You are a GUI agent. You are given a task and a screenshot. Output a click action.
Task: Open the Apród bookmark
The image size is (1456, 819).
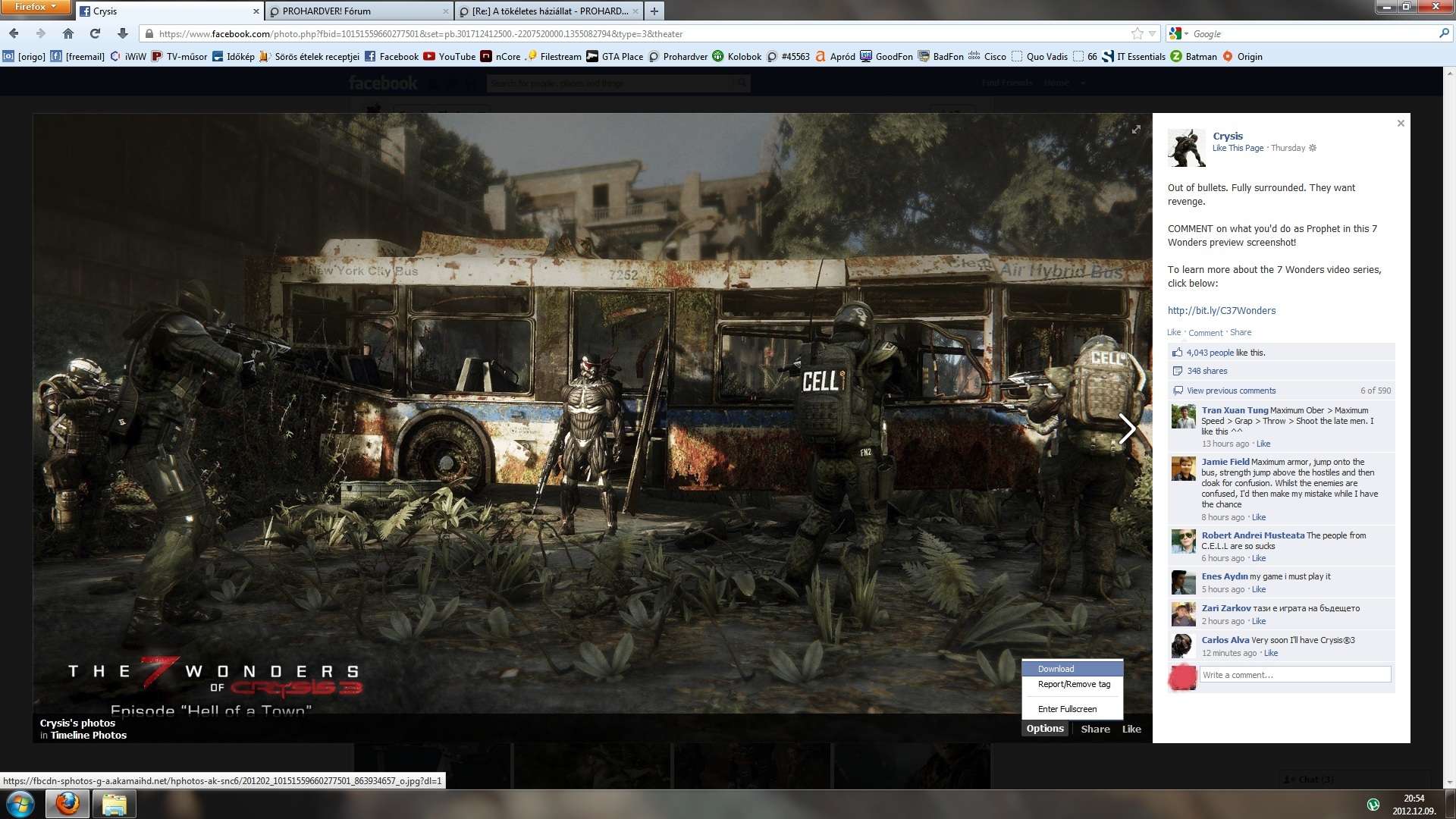tap(835, 56)
